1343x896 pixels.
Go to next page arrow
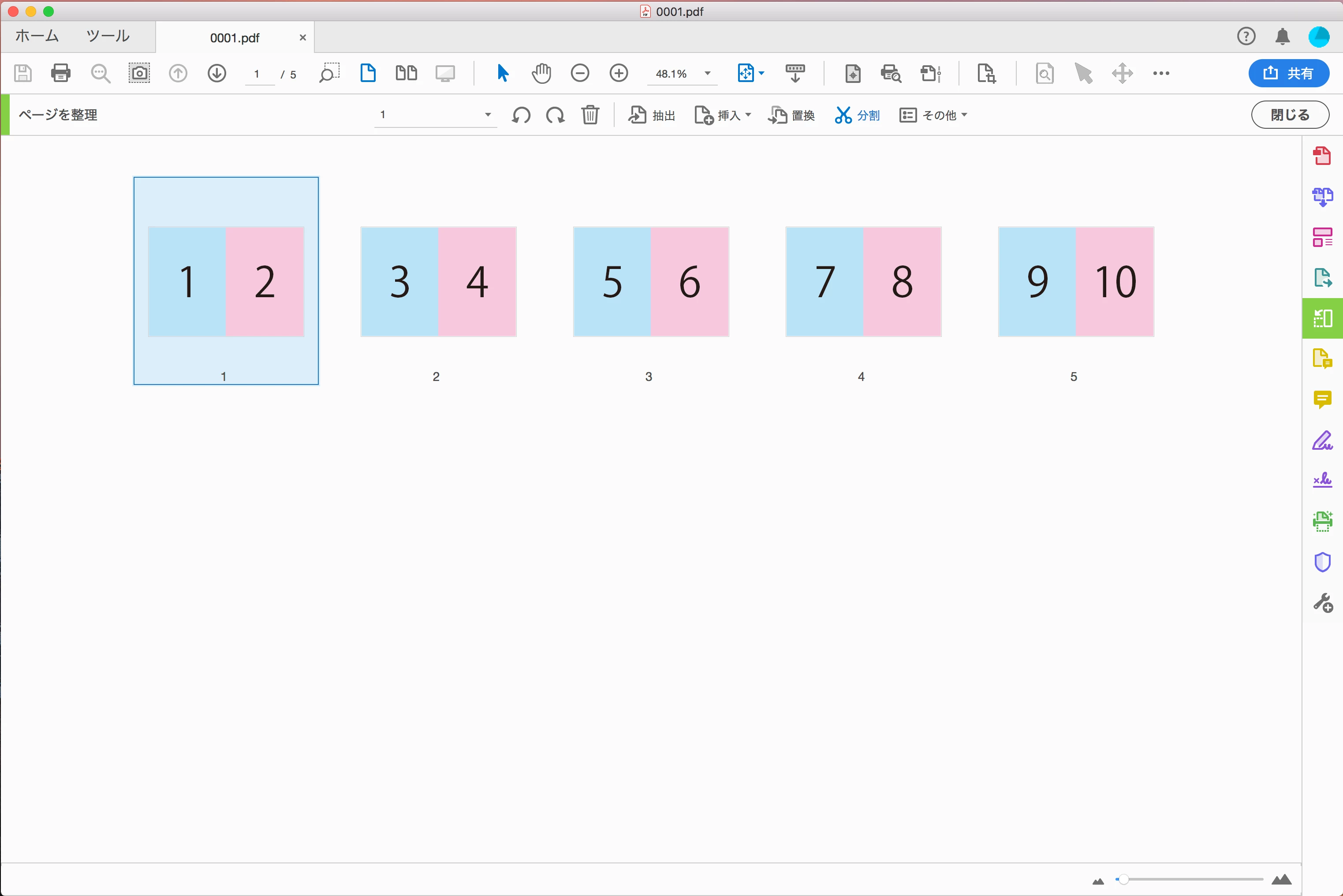point(216,73)
